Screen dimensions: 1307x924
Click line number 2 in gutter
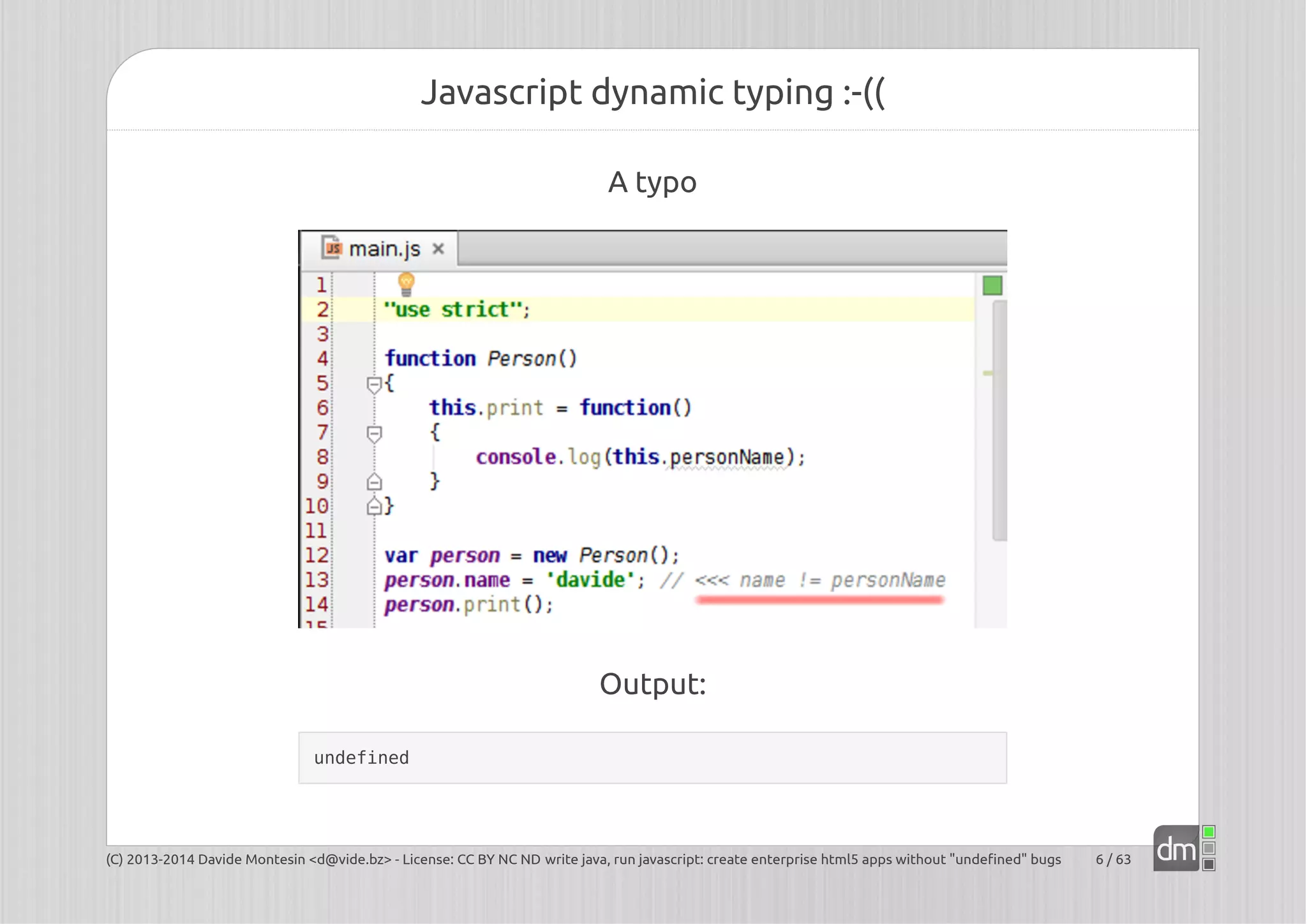(322, 309)
